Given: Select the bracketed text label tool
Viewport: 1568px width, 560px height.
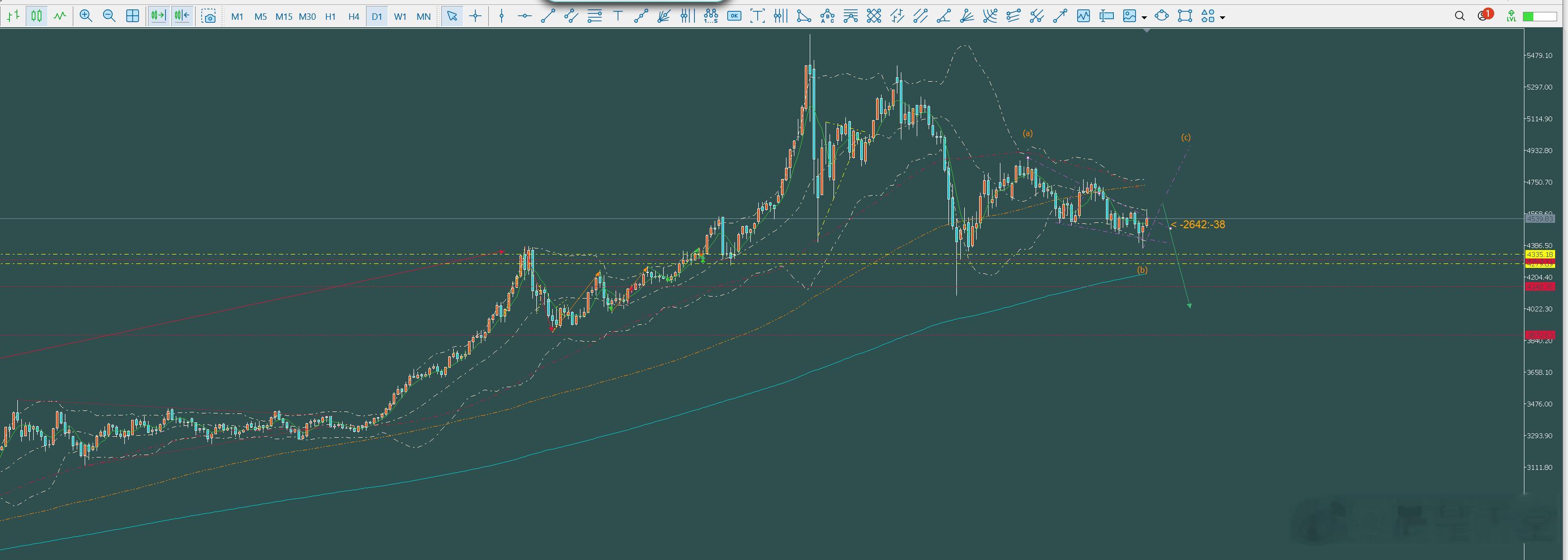Looking at the screenshot, I should tap(757, 16).
